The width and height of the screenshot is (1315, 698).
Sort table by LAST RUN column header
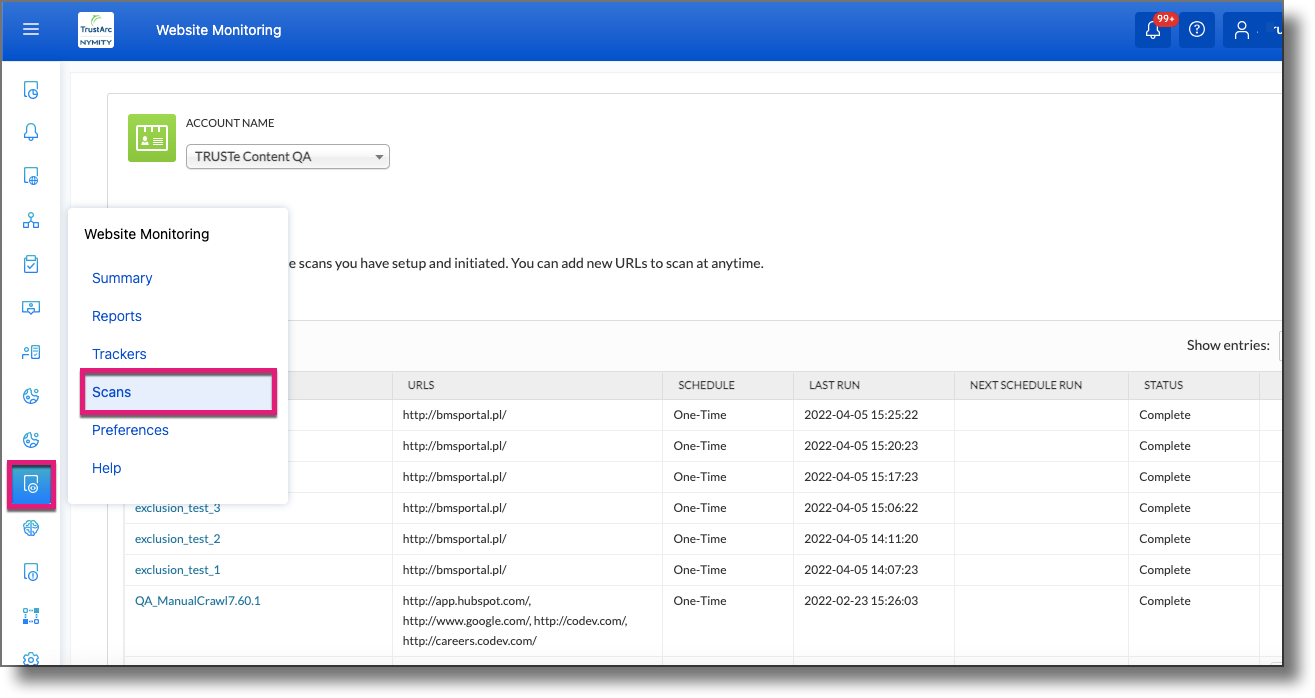click(832, 385)
